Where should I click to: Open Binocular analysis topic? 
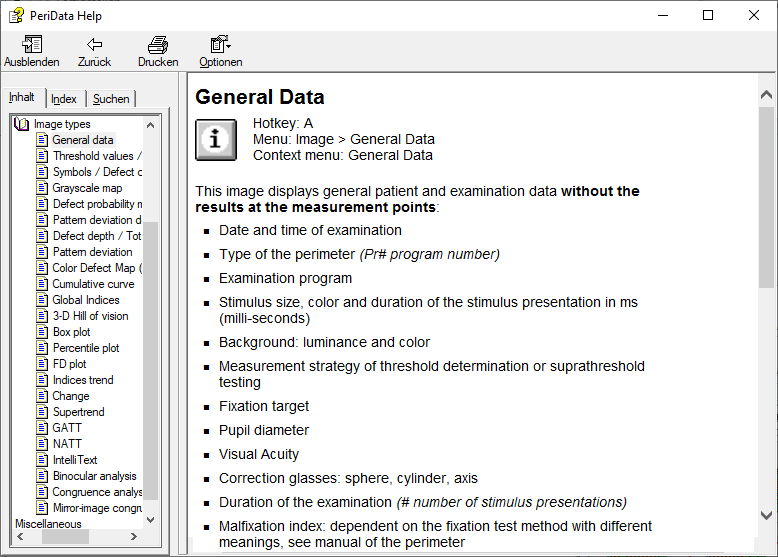click(94, 476)
